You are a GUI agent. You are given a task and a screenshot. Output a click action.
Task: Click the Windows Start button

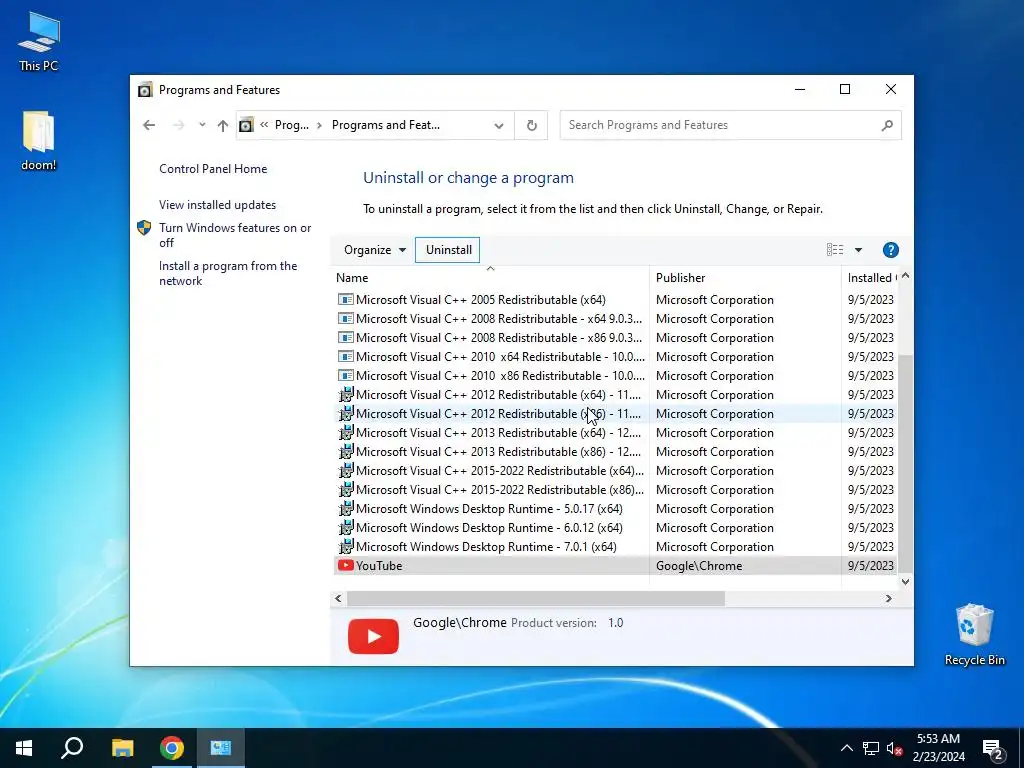[24, 748]
